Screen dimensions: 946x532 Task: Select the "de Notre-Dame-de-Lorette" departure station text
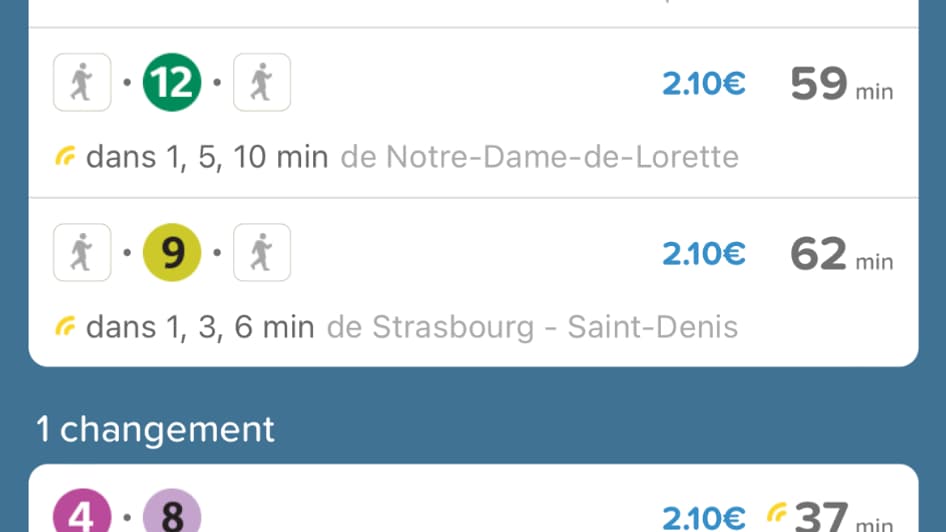tap(540, 157)
